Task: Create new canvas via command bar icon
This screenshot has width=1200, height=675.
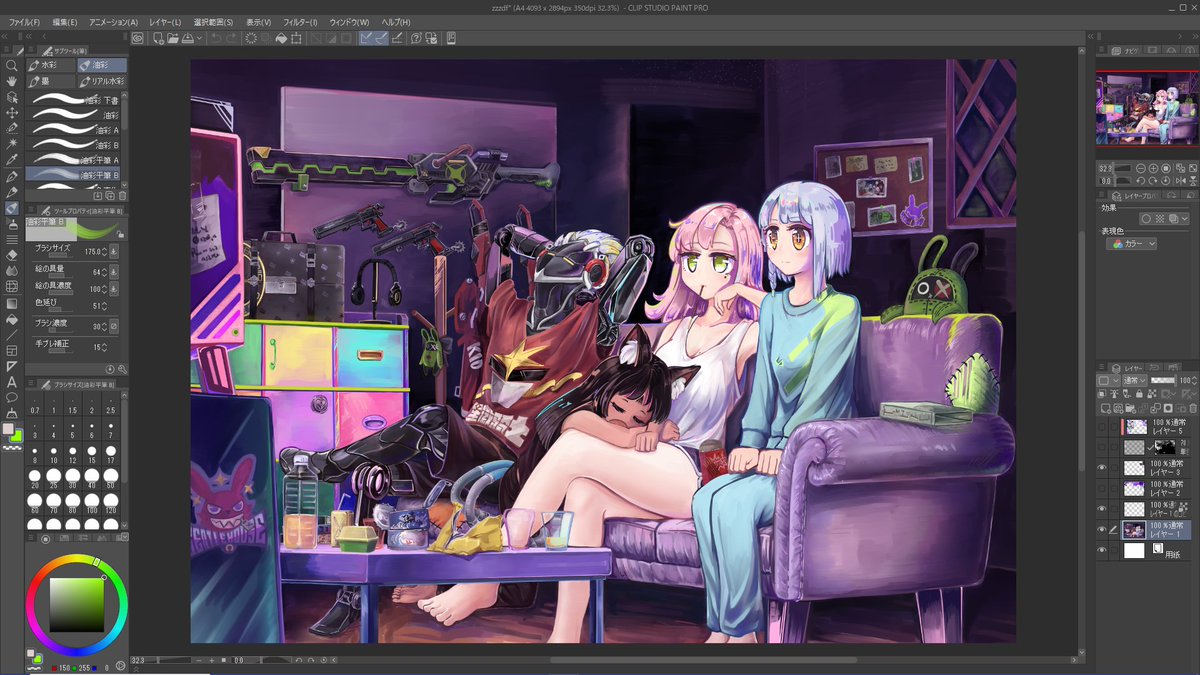Action: tap(159, 38)
